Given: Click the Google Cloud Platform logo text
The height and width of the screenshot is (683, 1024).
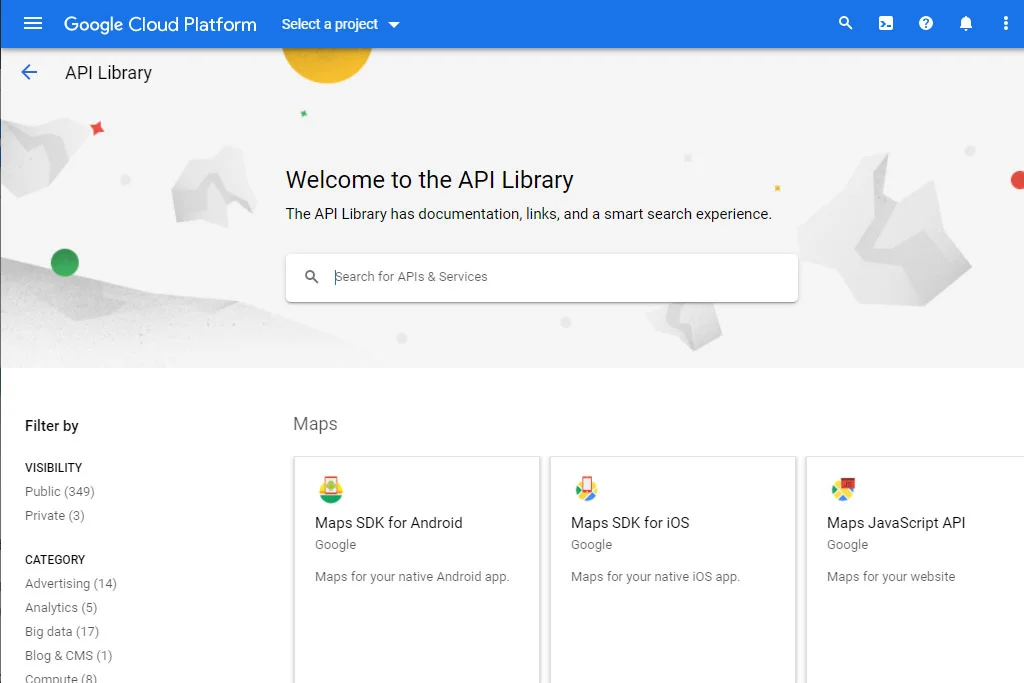Looking at the screenshot, I should (x=160, y=24).
